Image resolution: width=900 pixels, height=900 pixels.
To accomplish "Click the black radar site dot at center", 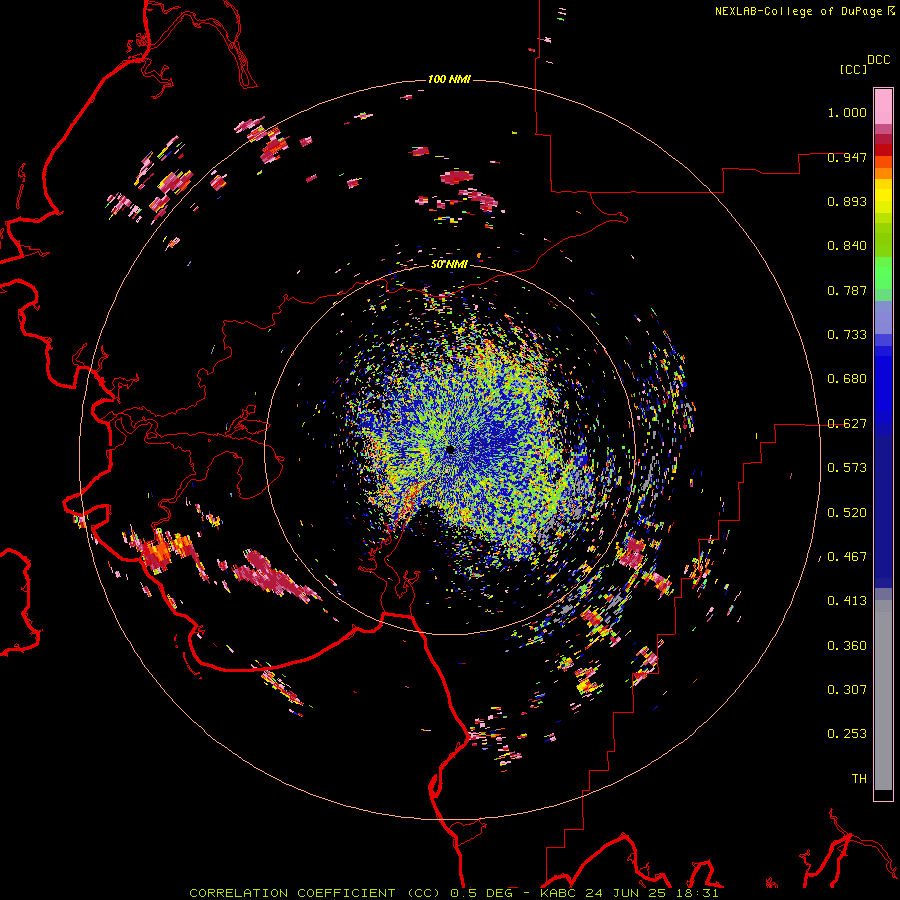I will coord(451,450).
